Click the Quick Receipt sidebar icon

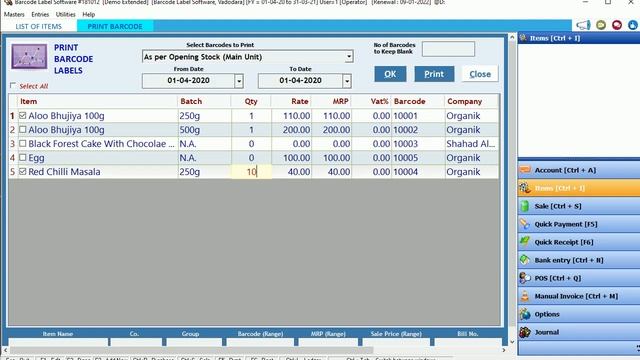525,242
